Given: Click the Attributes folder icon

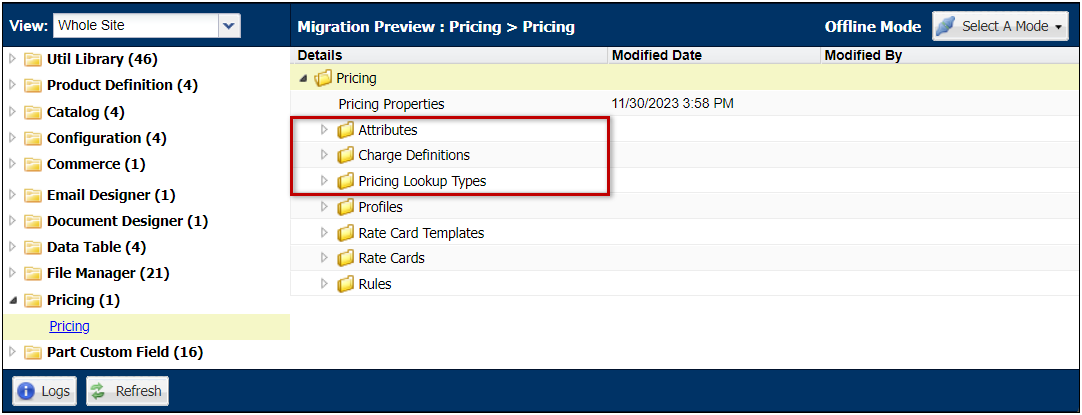Looking at the screenshot, I should click(346, 130).
